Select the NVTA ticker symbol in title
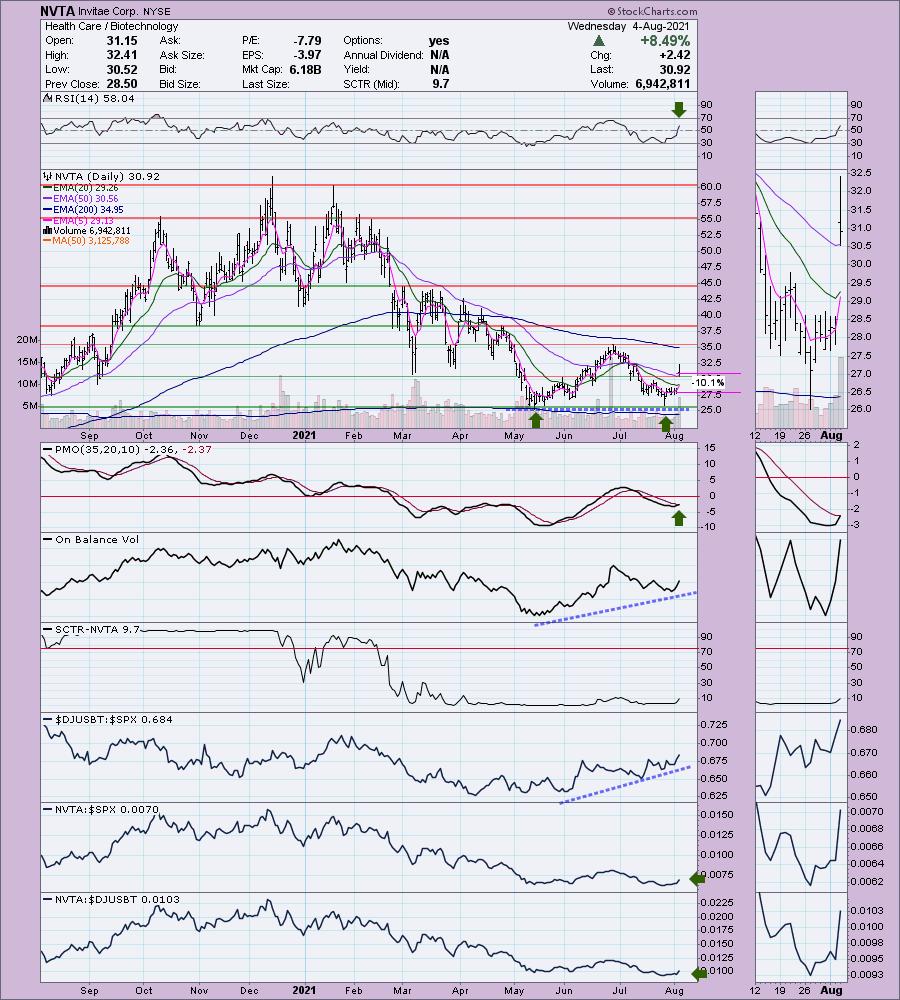Image resolution: width=900 pixels, height=1000 pixels. point(57,11)
